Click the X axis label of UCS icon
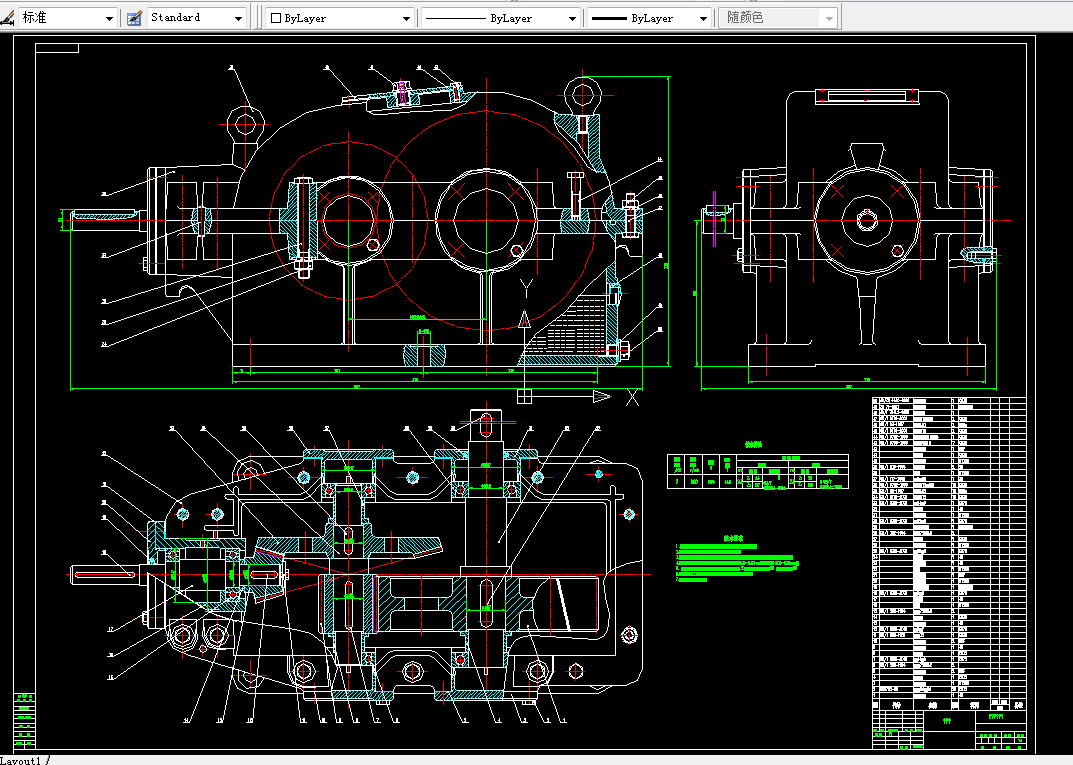 tap(632, 397)
